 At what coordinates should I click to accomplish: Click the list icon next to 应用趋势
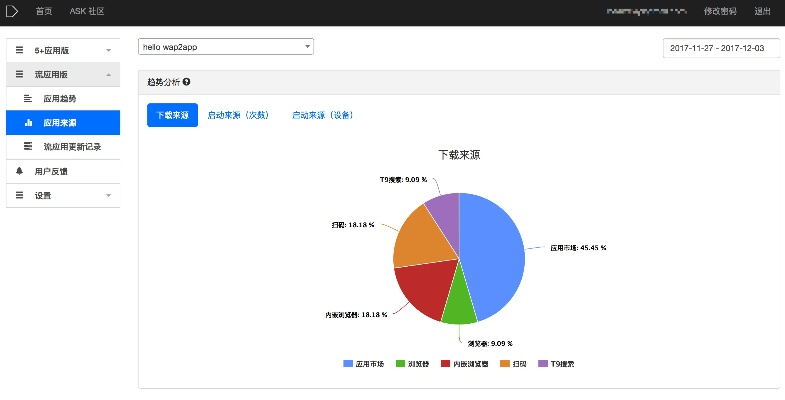(28, 98)
